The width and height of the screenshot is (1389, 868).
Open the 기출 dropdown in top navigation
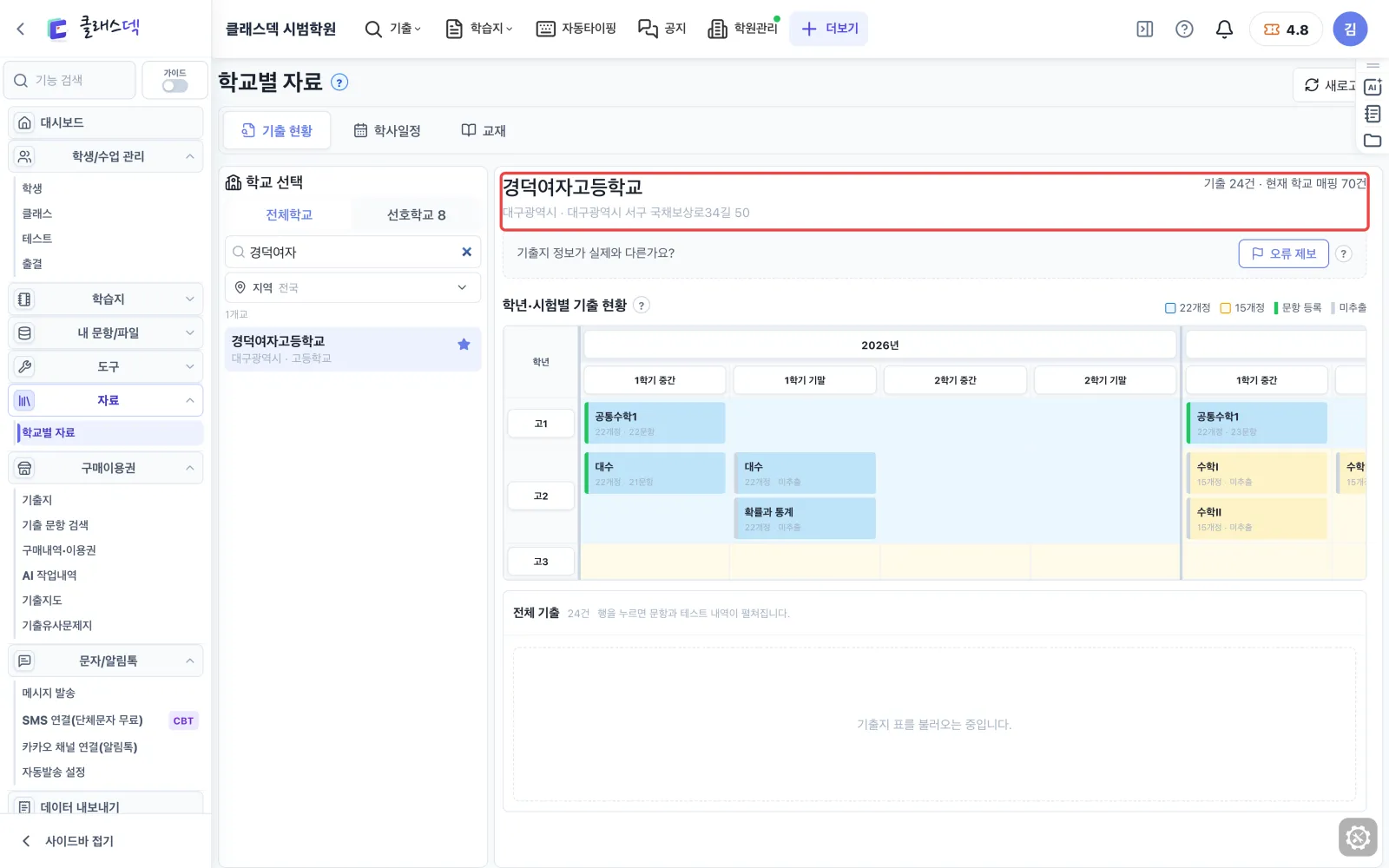(393, 29)
